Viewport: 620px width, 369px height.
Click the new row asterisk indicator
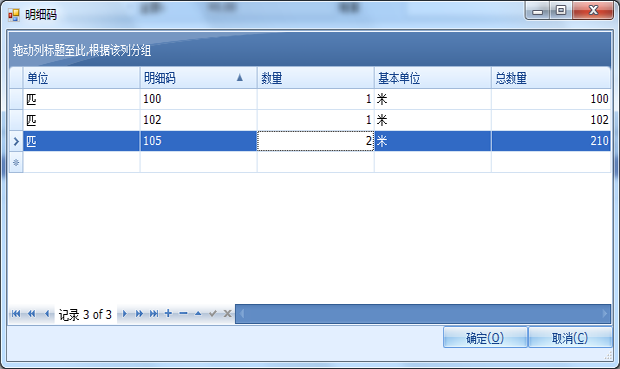16,162
